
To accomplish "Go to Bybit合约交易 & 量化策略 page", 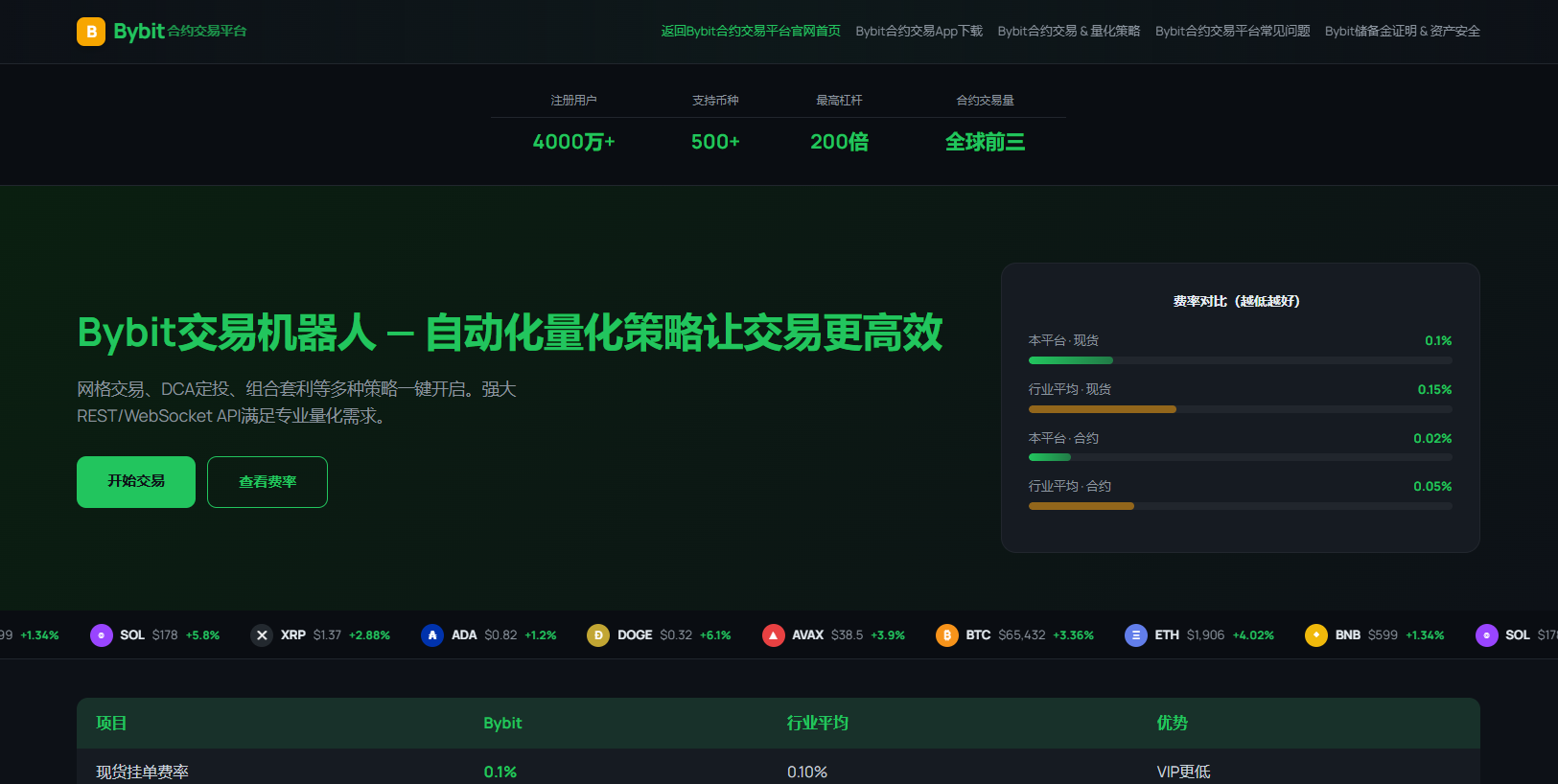I will (1069, 32).
